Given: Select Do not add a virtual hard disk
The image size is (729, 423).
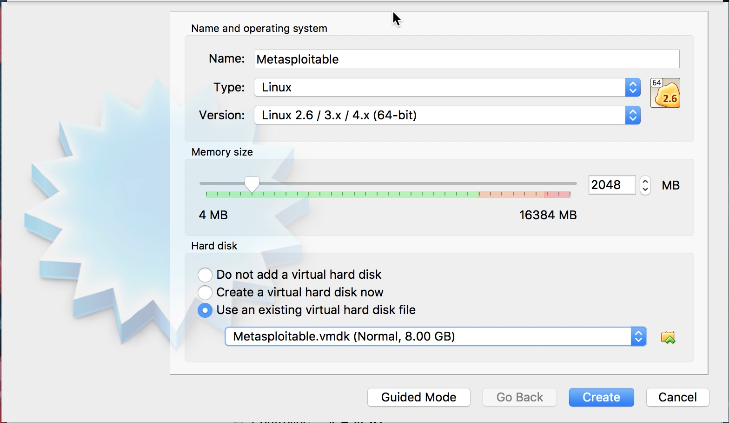Looking at the screenshot, I should coord(205,275).
